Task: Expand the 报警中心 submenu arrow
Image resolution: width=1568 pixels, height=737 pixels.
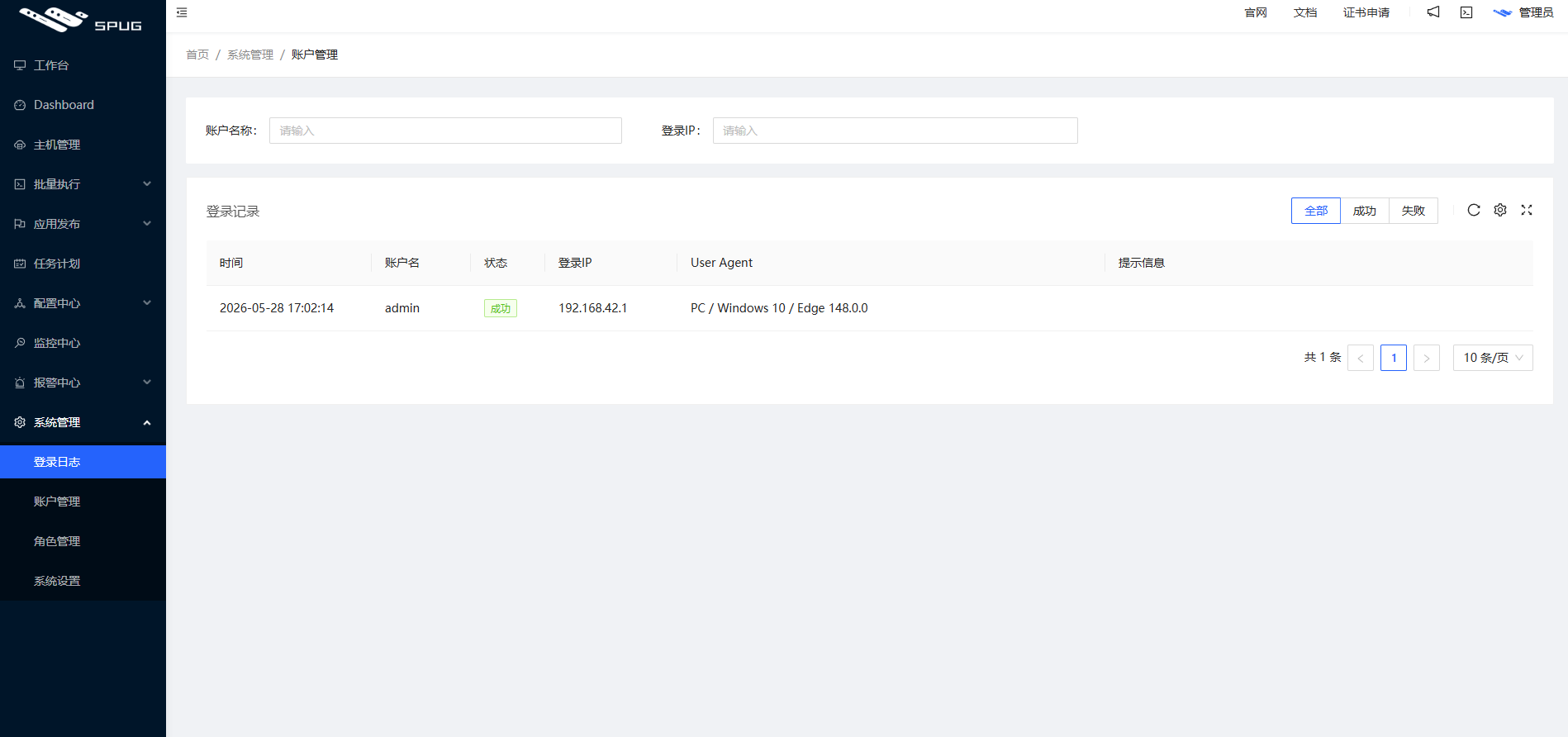Action: point(147,383)
